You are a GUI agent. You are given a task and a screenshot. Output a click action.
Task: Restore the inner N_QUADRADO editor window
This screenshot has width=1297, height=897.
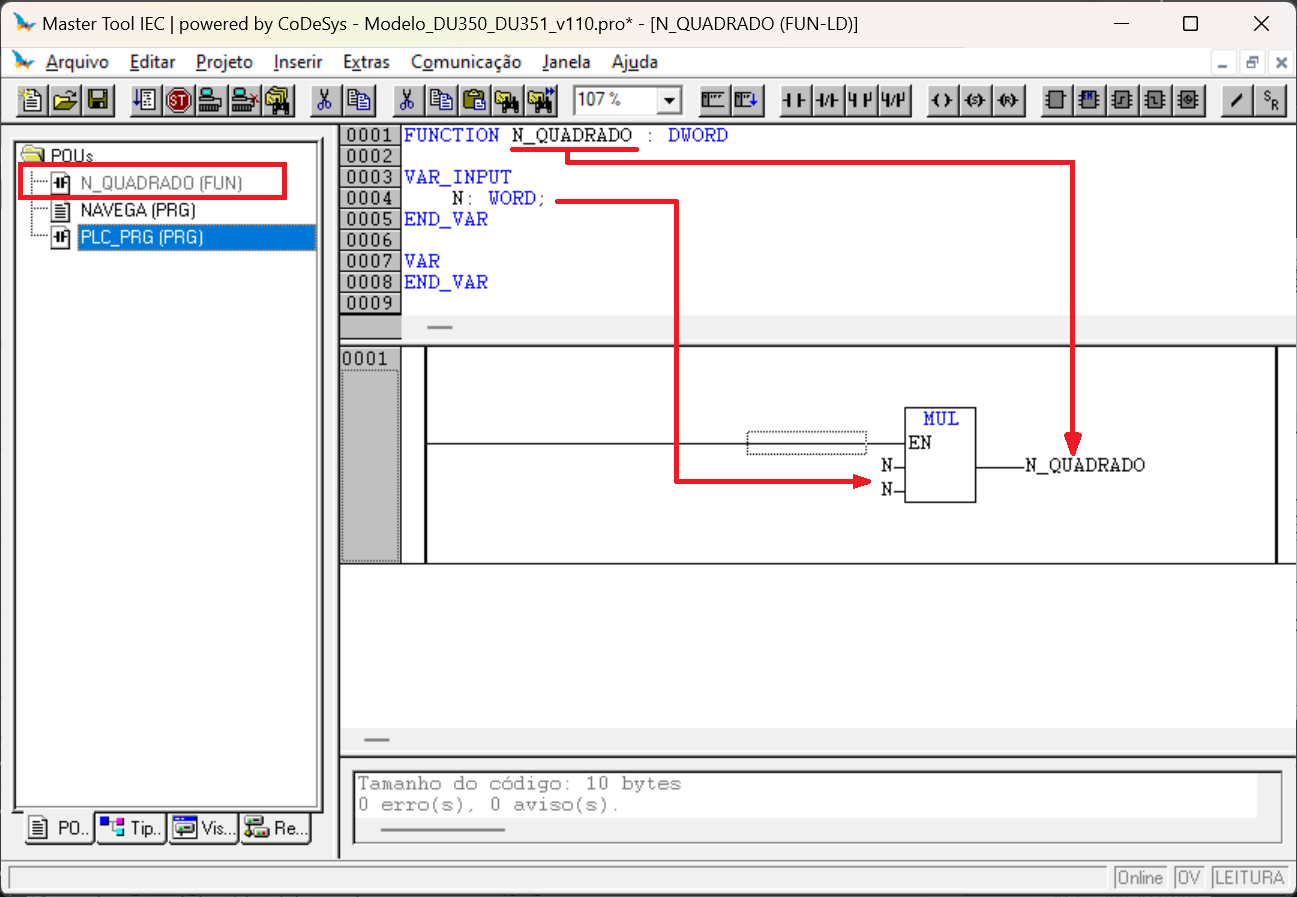coord(1252,62)
